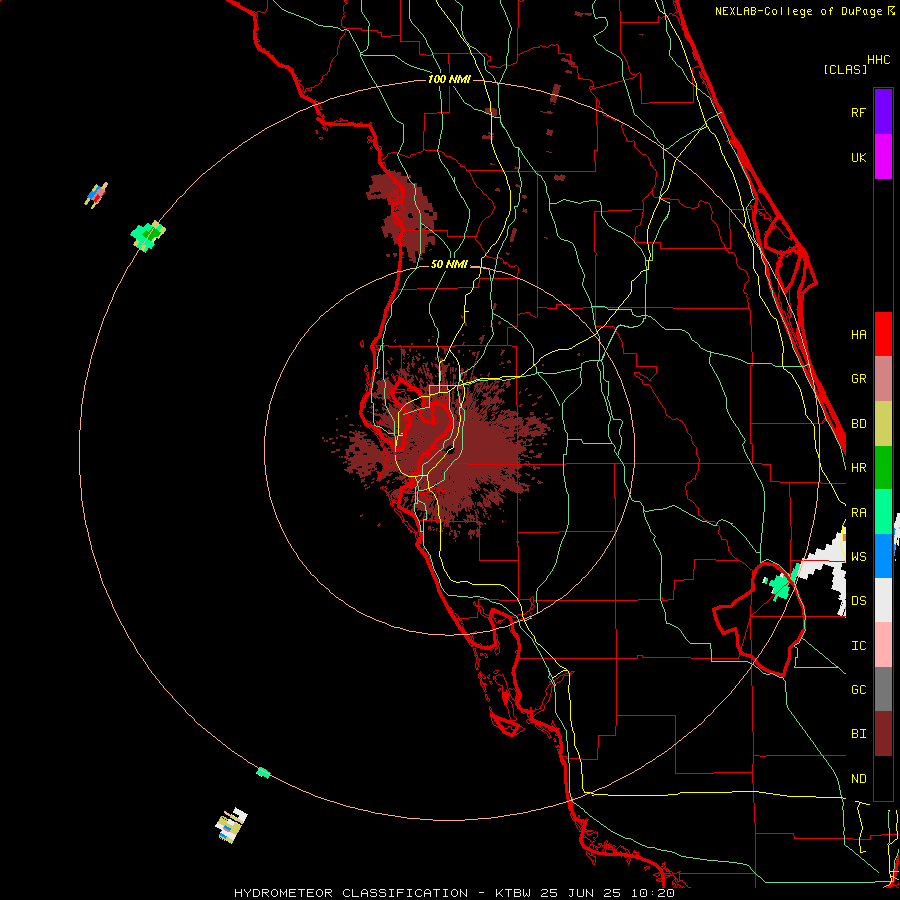Image resolution: width=900 pixels, height=900 pixels.
Task: Click the HA red legend swatch
Action: (883, 334)
